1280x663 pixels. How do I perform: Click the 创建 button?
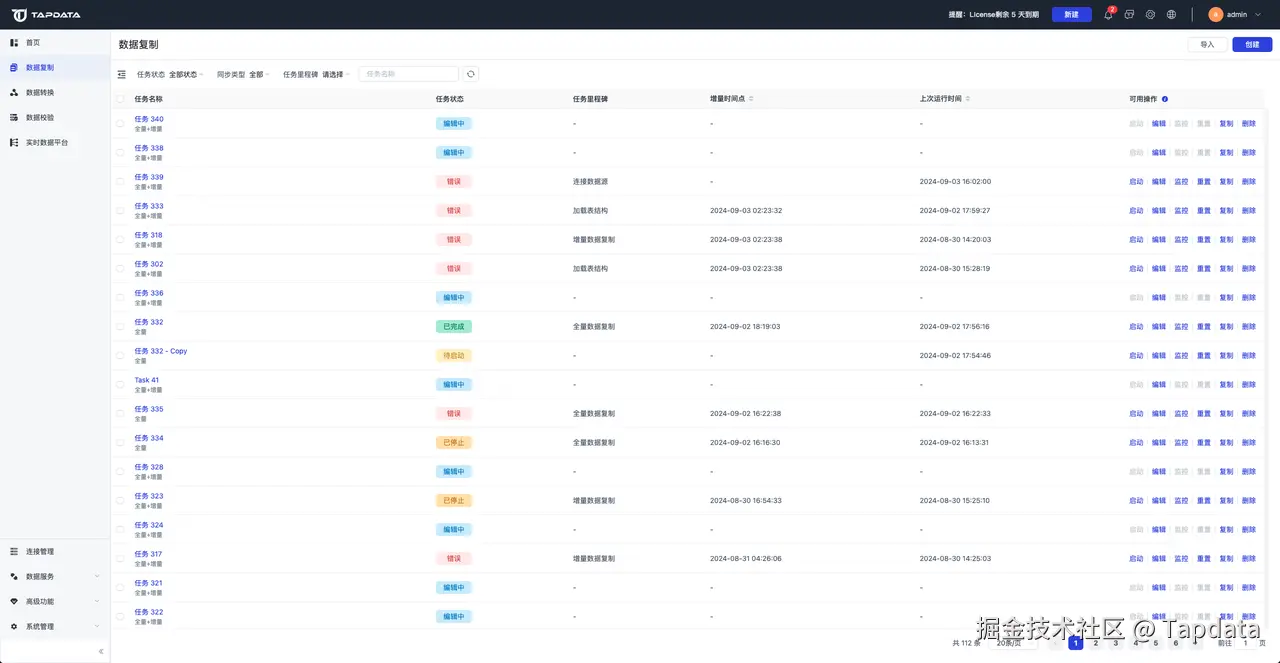(1252, 44)
